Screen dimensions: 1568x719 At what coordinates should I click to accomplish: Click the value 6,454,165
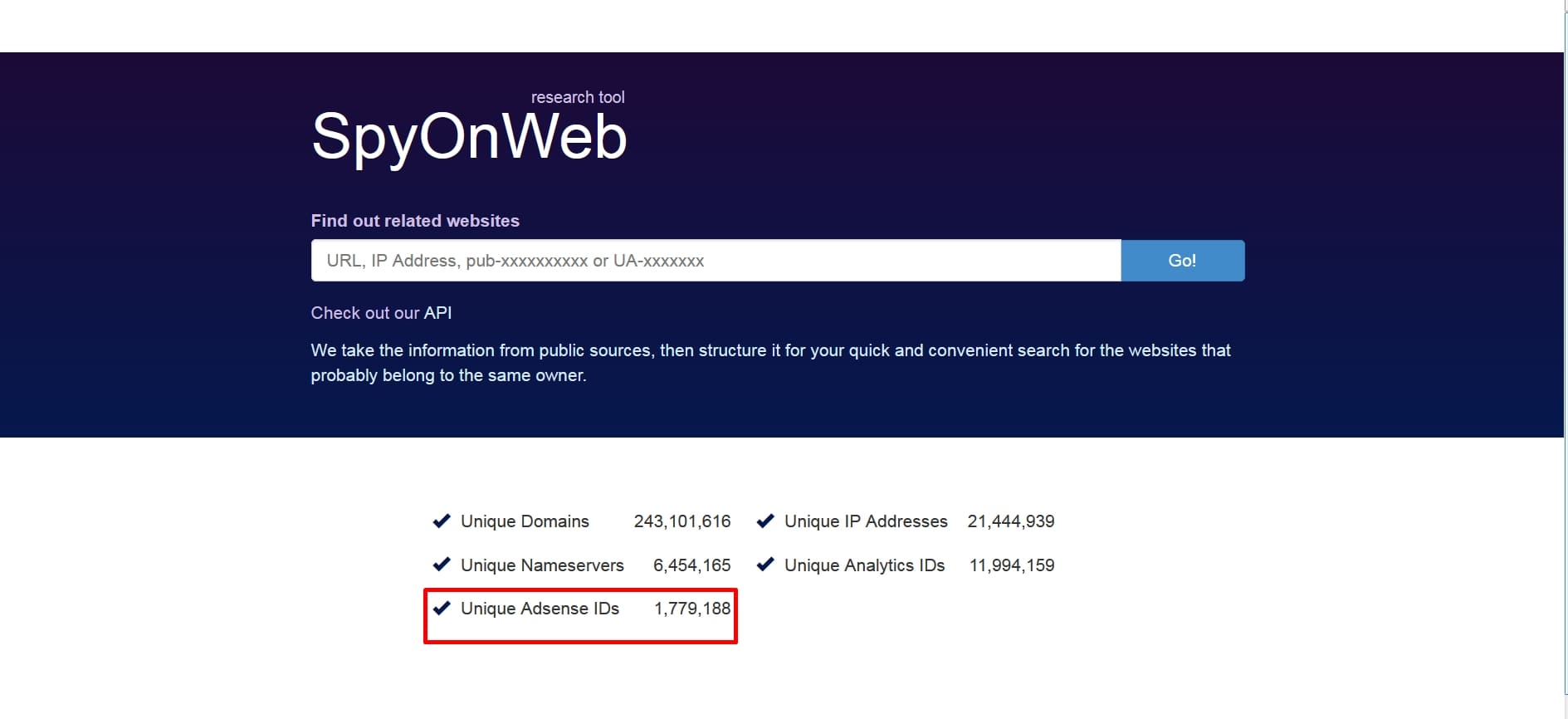(692, 565)
